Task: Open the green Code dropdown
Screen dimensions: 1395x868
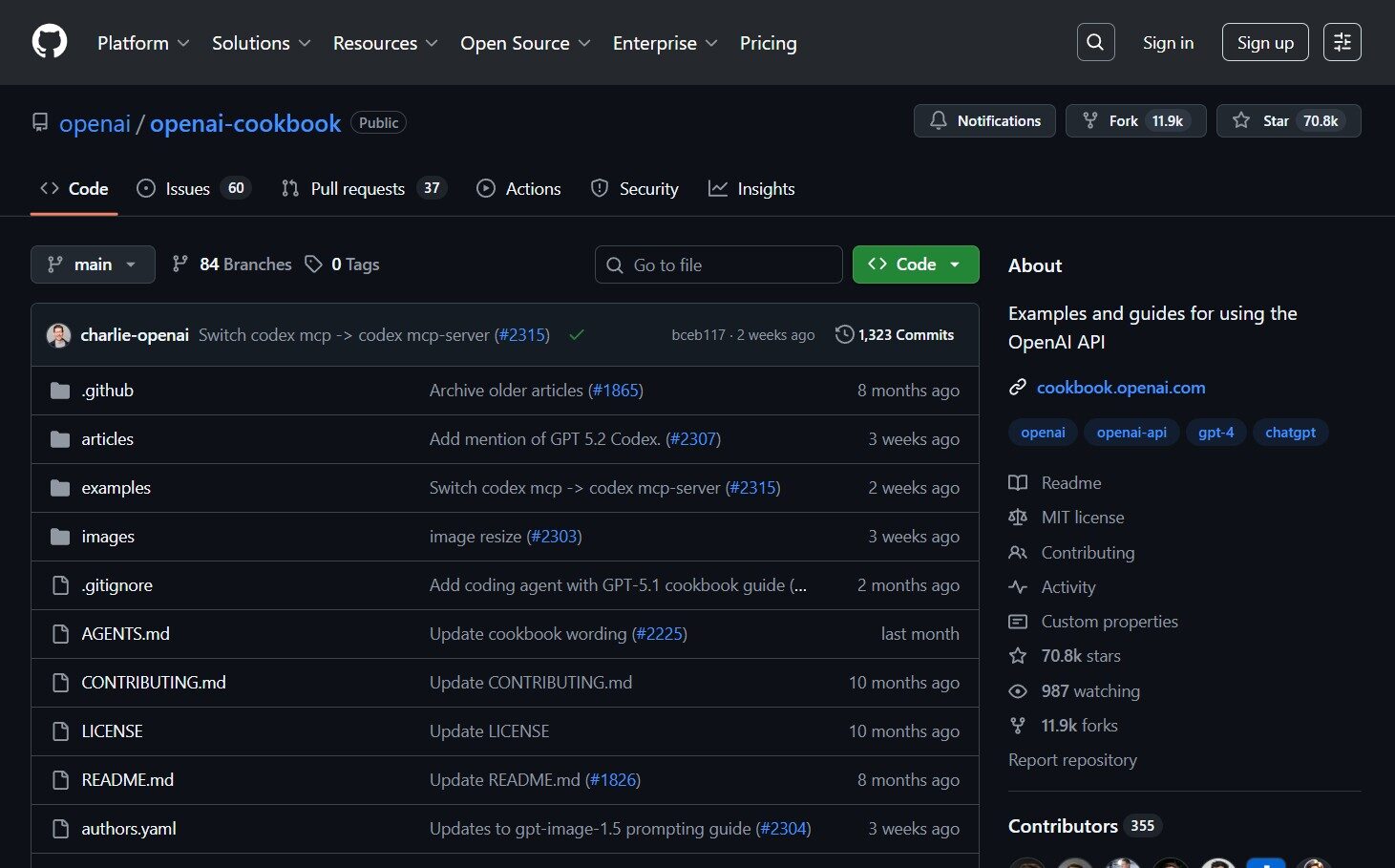Action: tap(915, 265)
